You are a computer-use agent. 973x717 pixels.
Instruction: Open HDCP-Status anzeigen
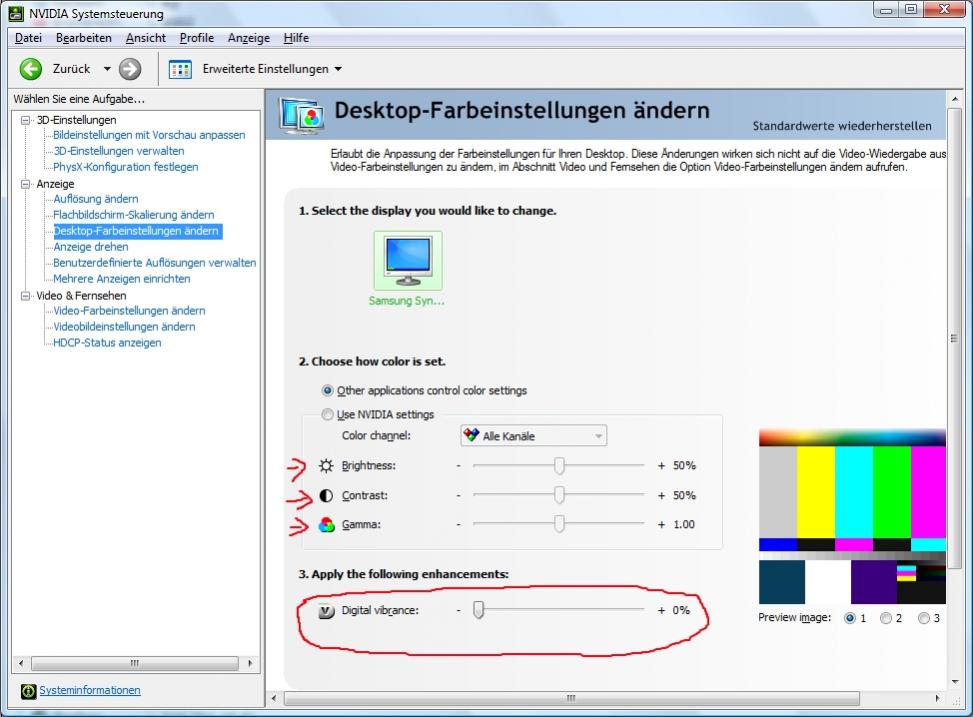(107, 343)
